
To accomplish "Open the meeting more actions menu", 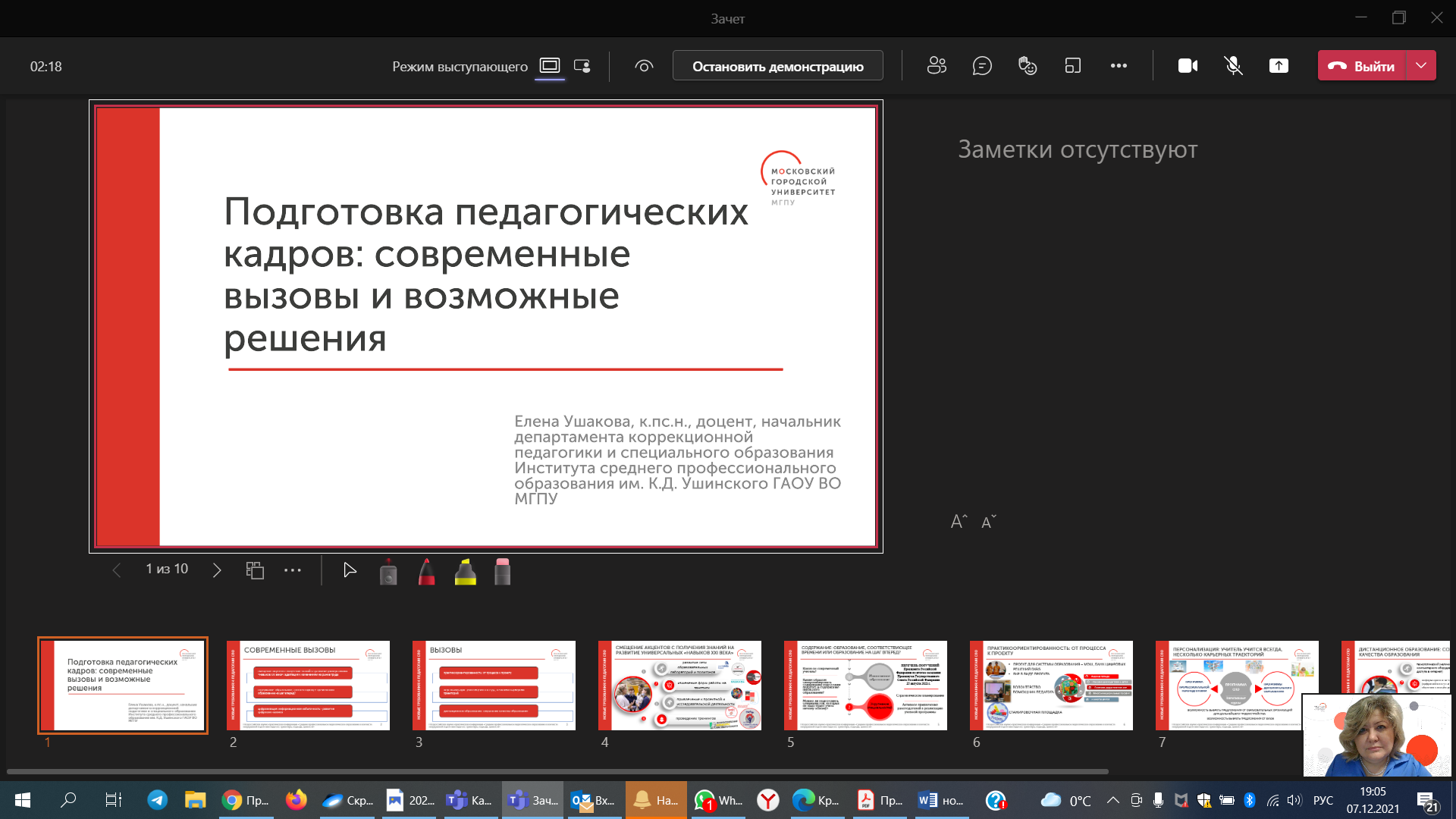I will point(1119,66).
